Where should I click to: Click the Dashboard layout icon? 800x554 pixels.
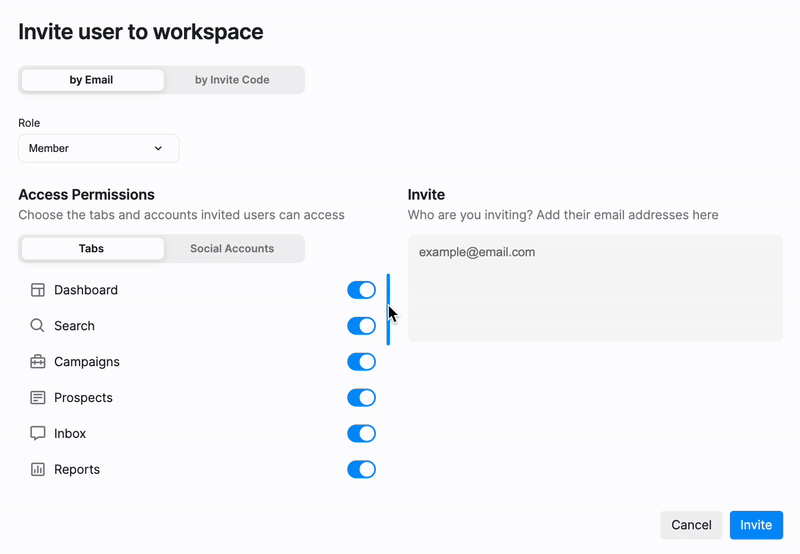tap(38, 290)
